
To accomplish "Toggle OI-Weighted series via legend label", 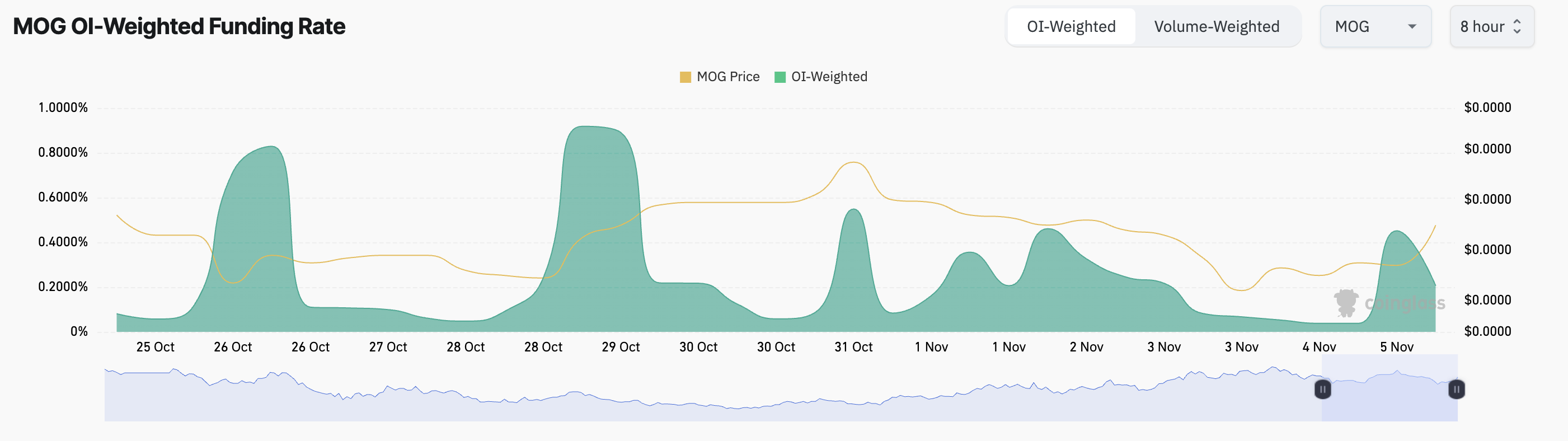I will (829, 77).
